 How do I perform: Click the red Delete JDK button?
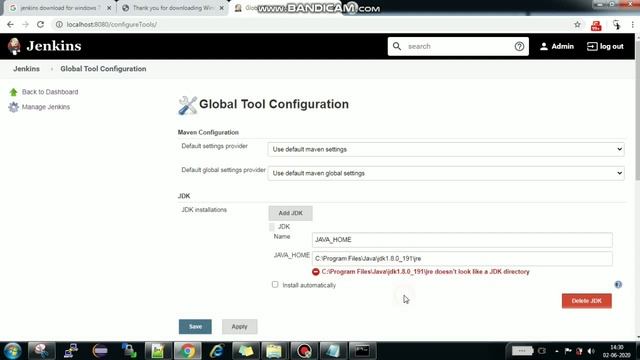(587, 301)
